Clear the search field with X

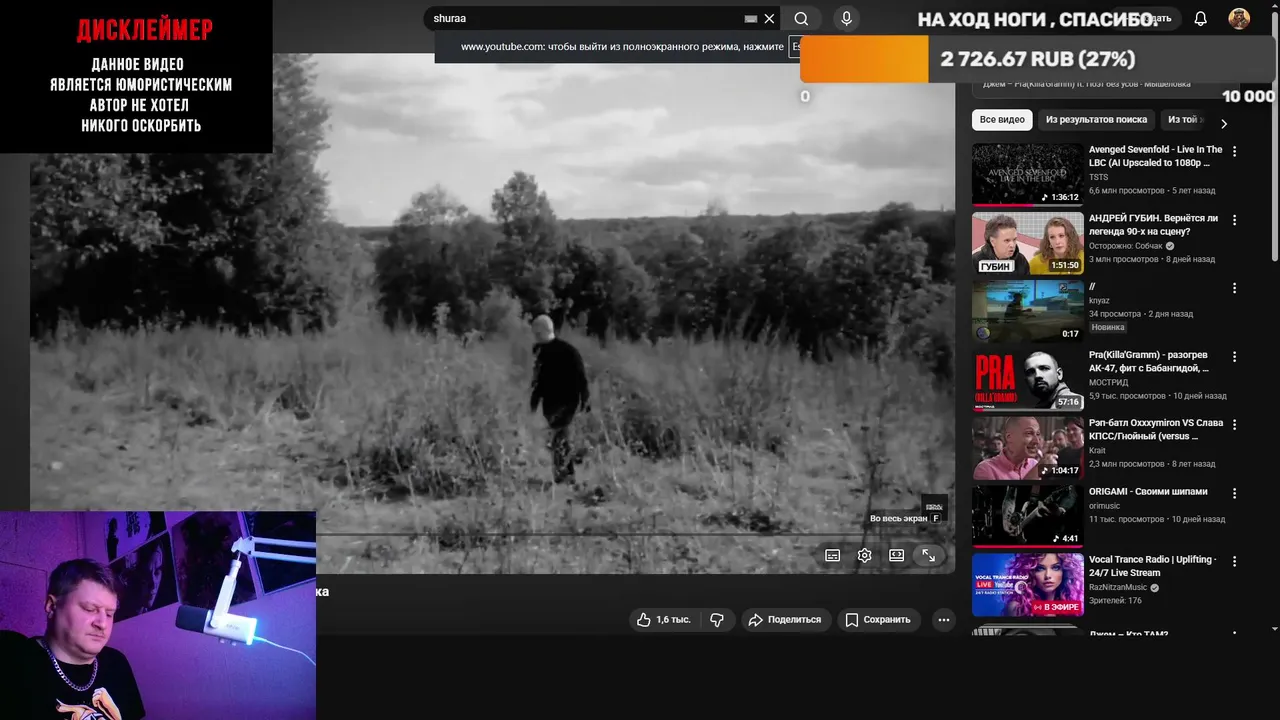[x=769, y=18]
